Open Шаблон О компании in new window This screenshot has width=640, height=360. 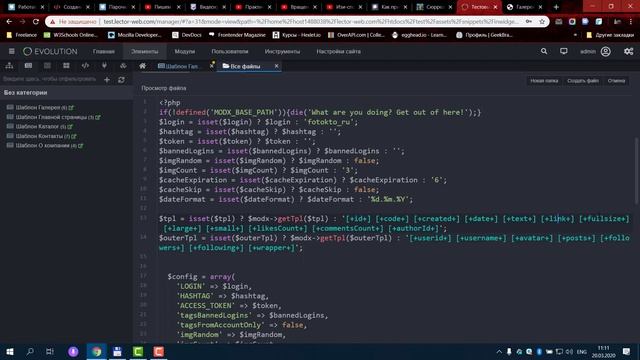80,146
